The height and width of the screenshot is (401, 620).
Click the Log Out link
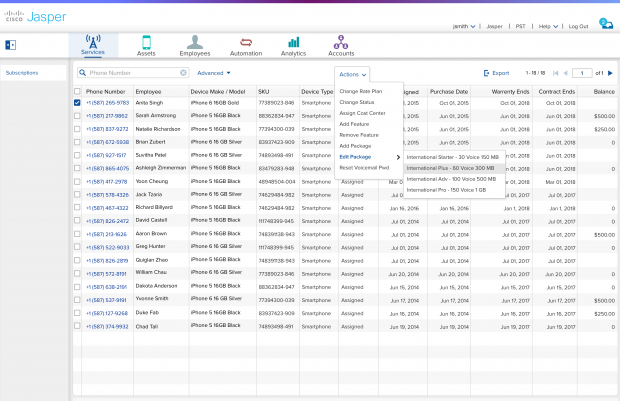pyautogui.click(x=578, y=26)
